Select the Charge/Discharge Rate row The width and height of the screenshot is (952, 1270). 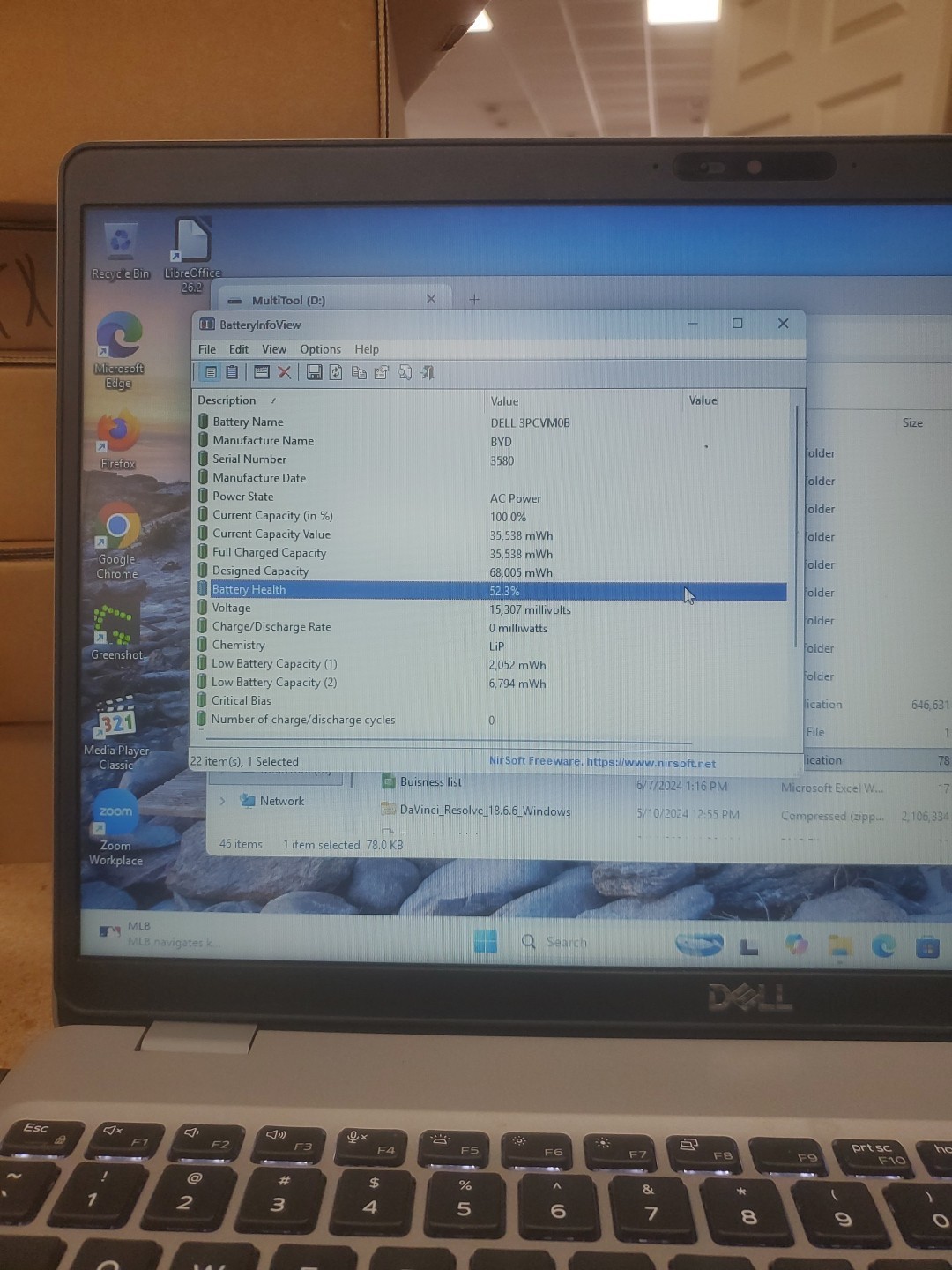pyautogui.click(x=491, y=627)
